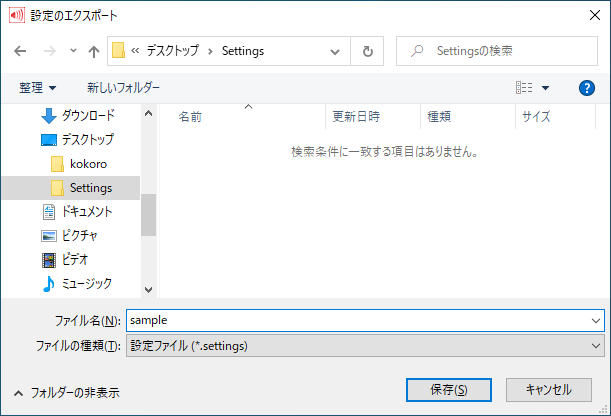The image size is (611, 416).
Task: Go back using the left arrow
Action: click(20, 51)
